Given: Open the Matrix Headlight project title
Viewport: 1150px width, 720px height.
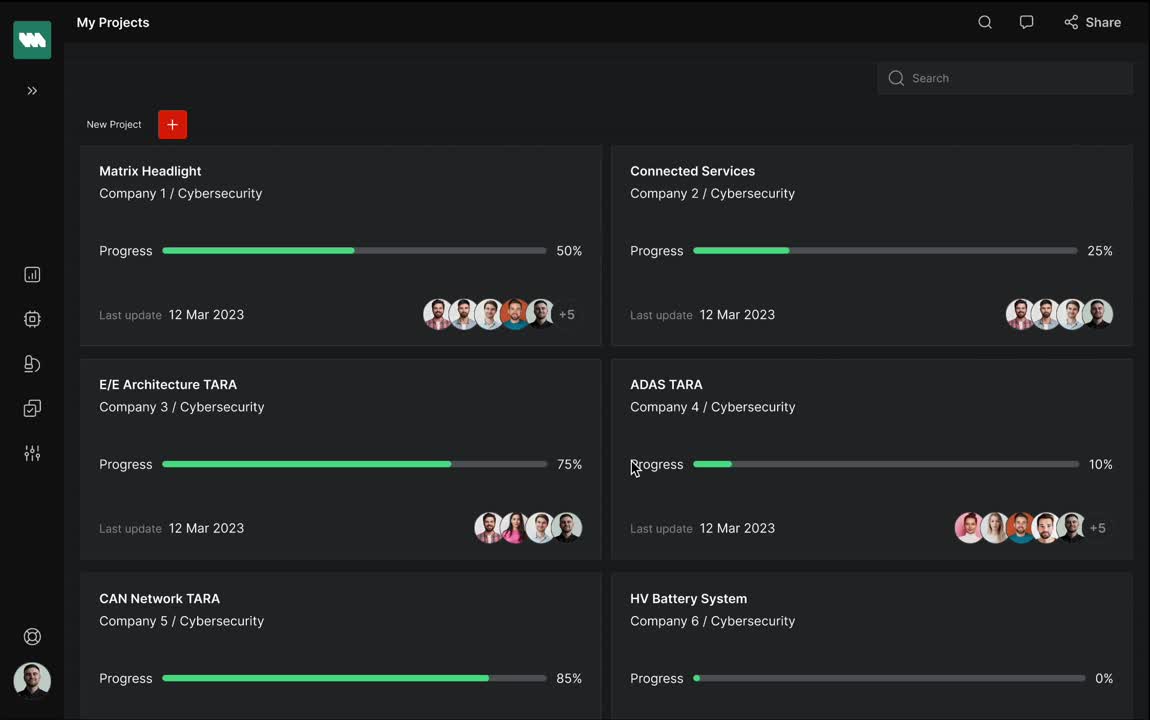Looking at the screenshot, I should pos(150,171).
